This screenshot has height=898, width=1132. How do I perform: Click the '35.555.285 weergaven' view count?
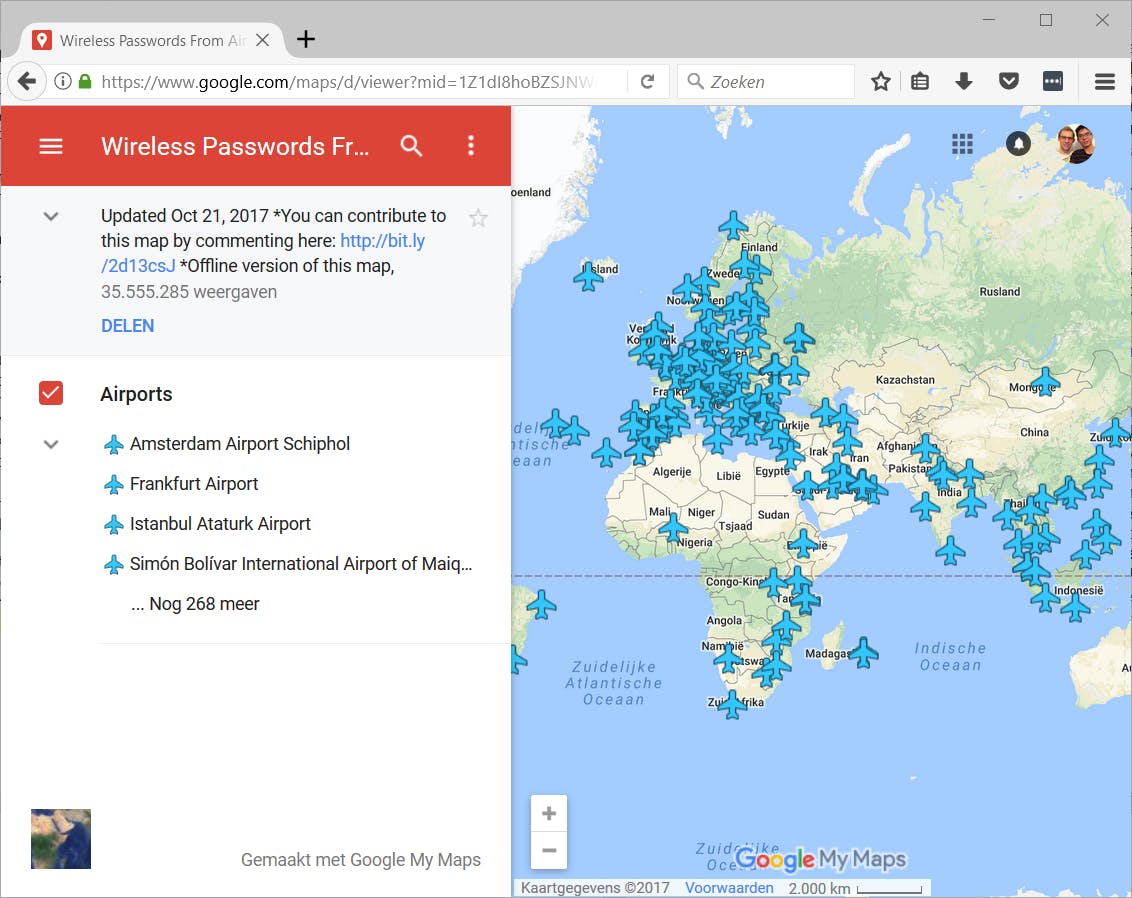[x=189, y=292]
